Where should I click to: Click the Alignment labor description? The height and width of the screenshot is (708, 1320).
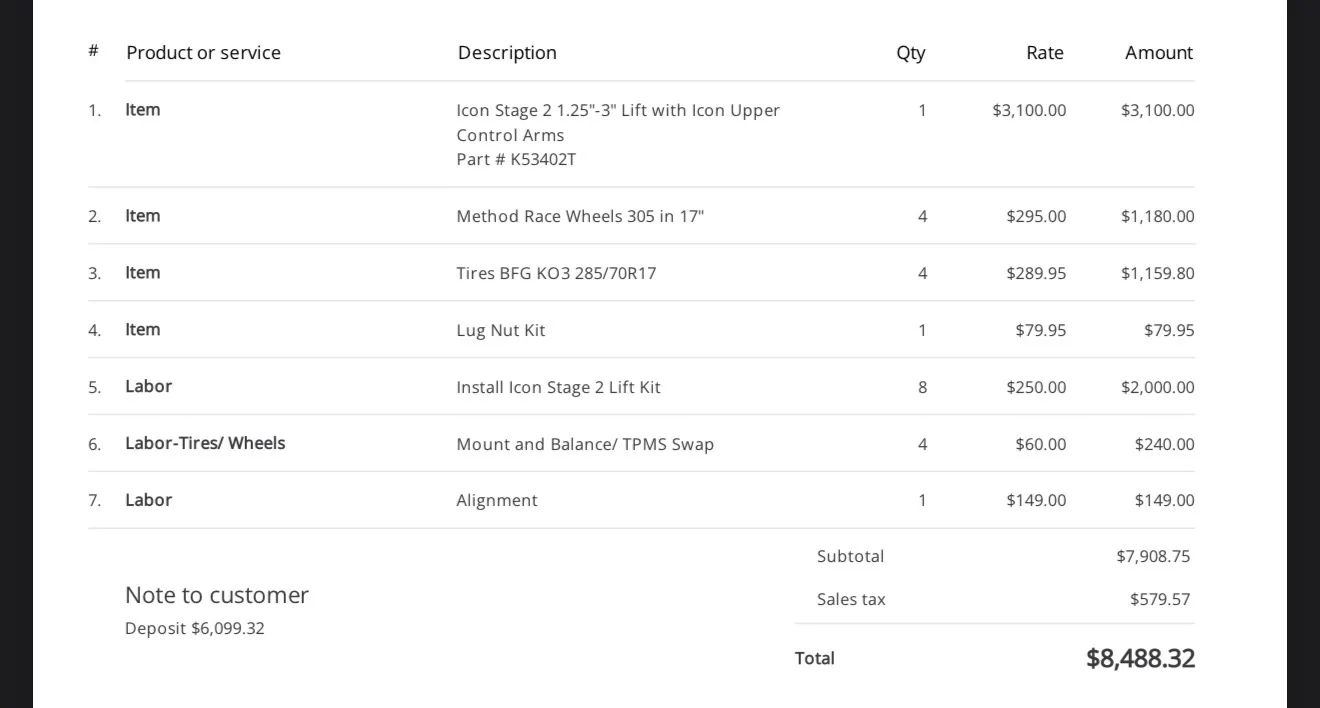pos(497,500)
